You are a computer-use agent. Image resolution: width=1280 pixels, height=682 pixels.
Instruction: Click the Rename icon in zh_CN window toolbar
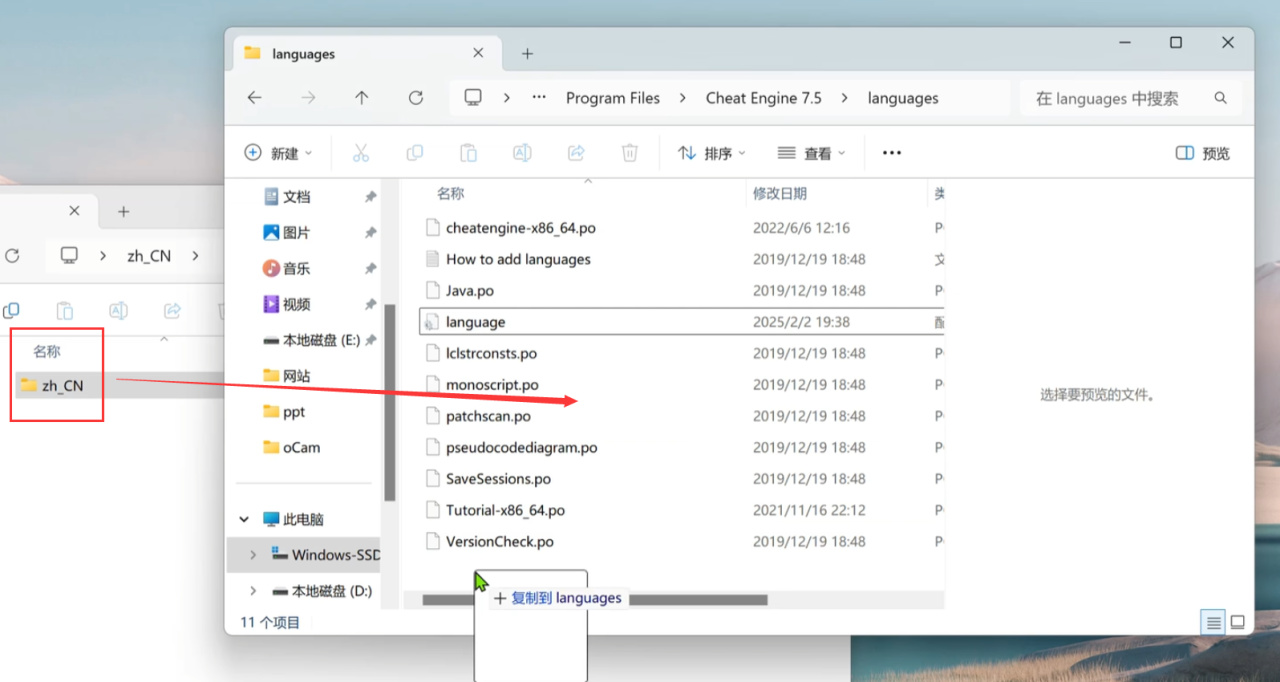point(118,311)
